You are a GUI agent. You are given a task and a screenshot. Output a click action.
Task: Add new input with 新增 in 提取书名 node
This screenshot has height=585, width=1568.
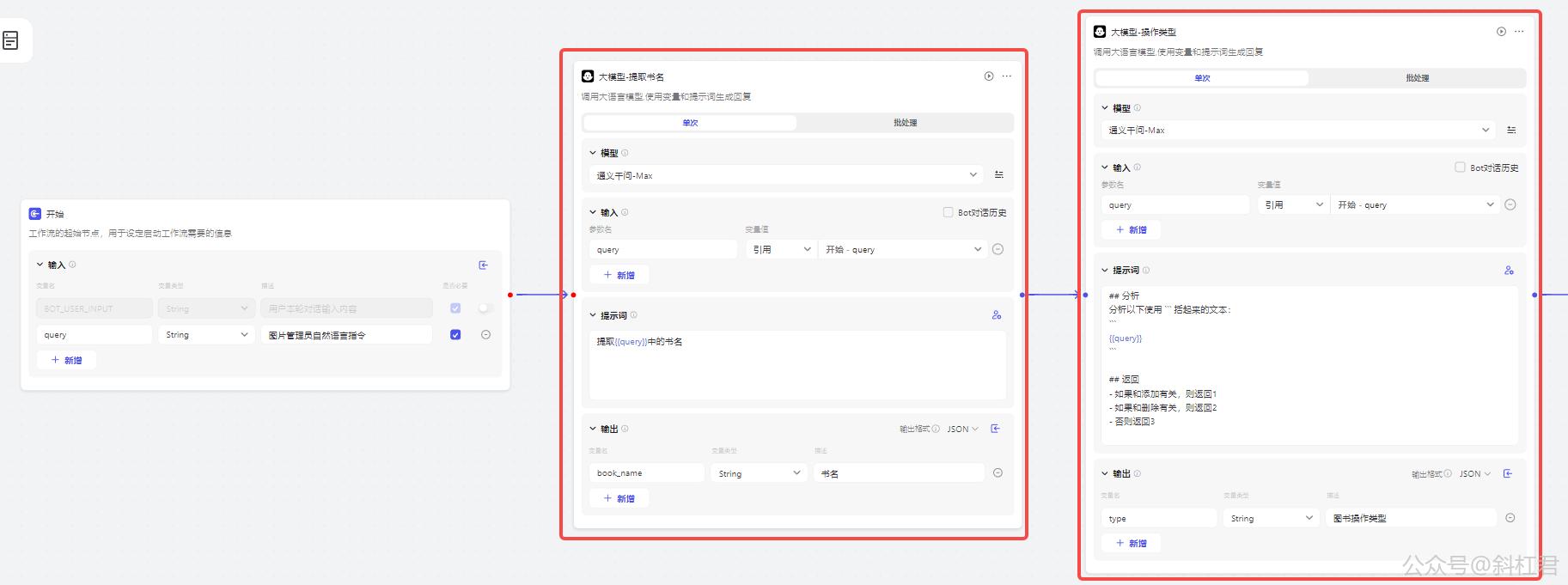tap(619, 275)
